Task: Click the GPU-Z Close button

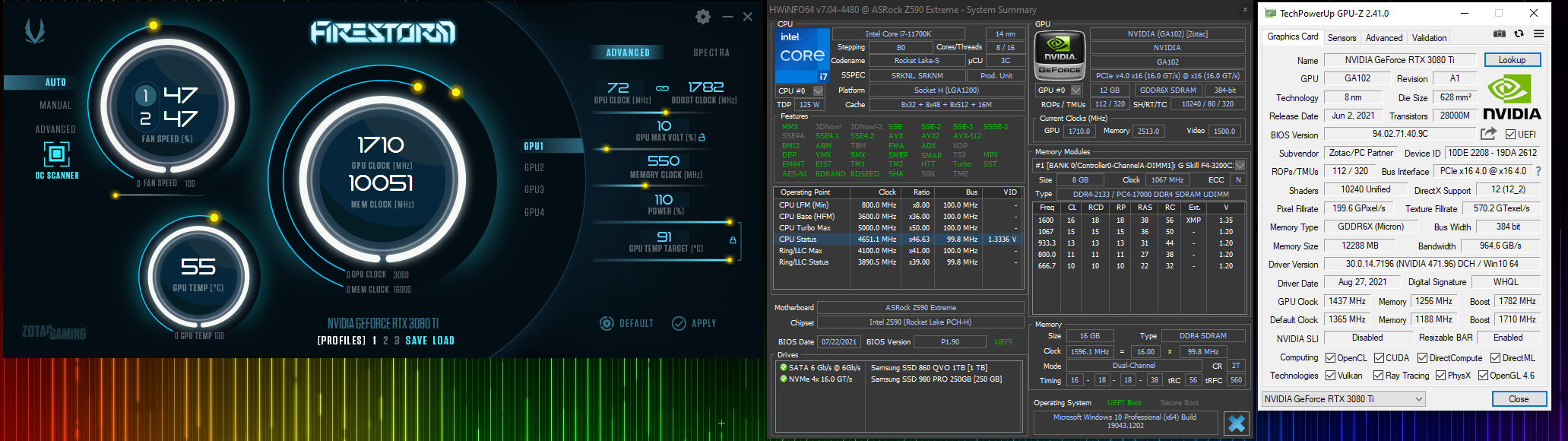Action: 1519,399
